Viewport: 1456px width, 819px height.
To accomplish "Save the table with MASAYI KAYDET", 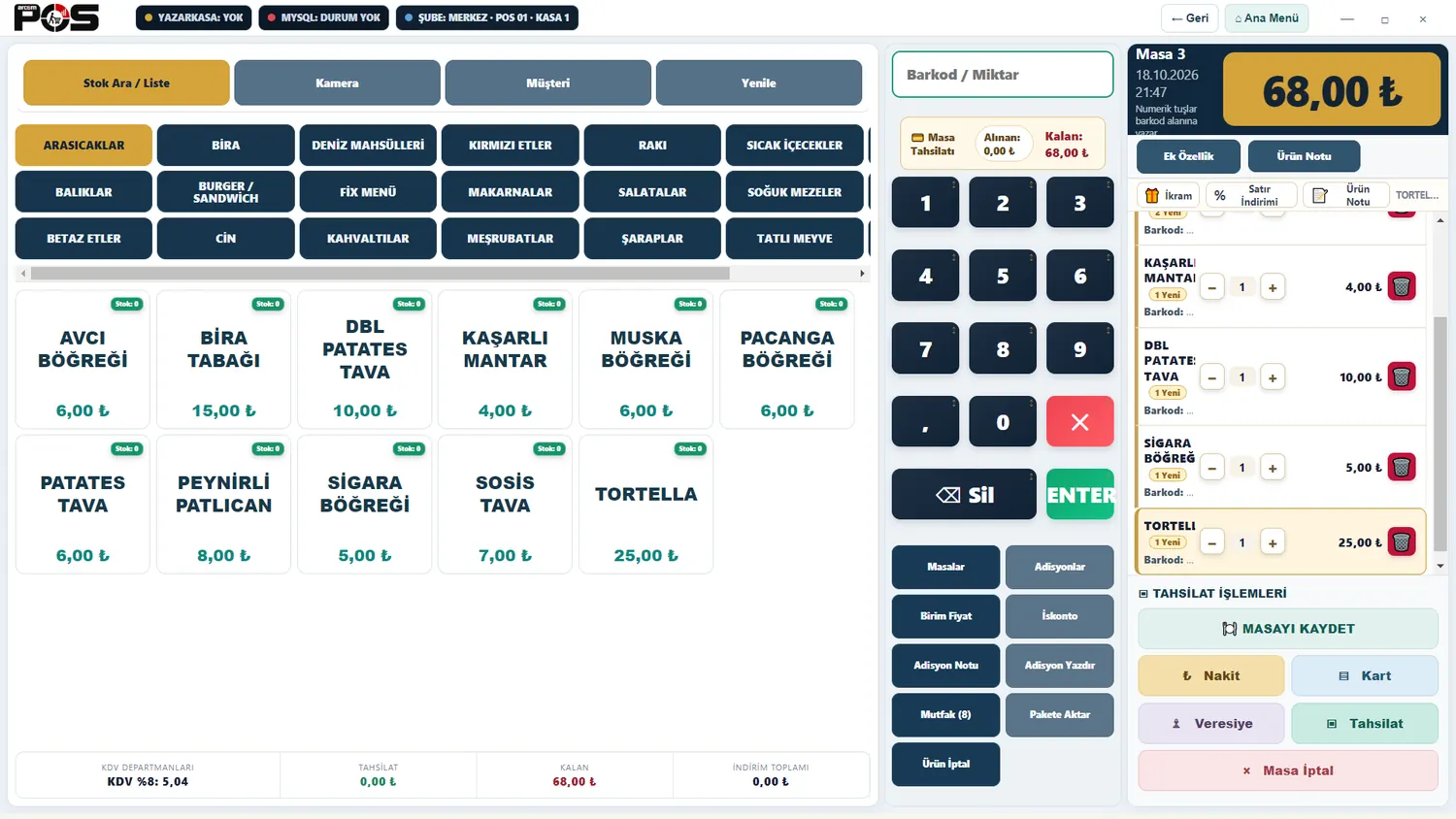I will pos(1288,629).
